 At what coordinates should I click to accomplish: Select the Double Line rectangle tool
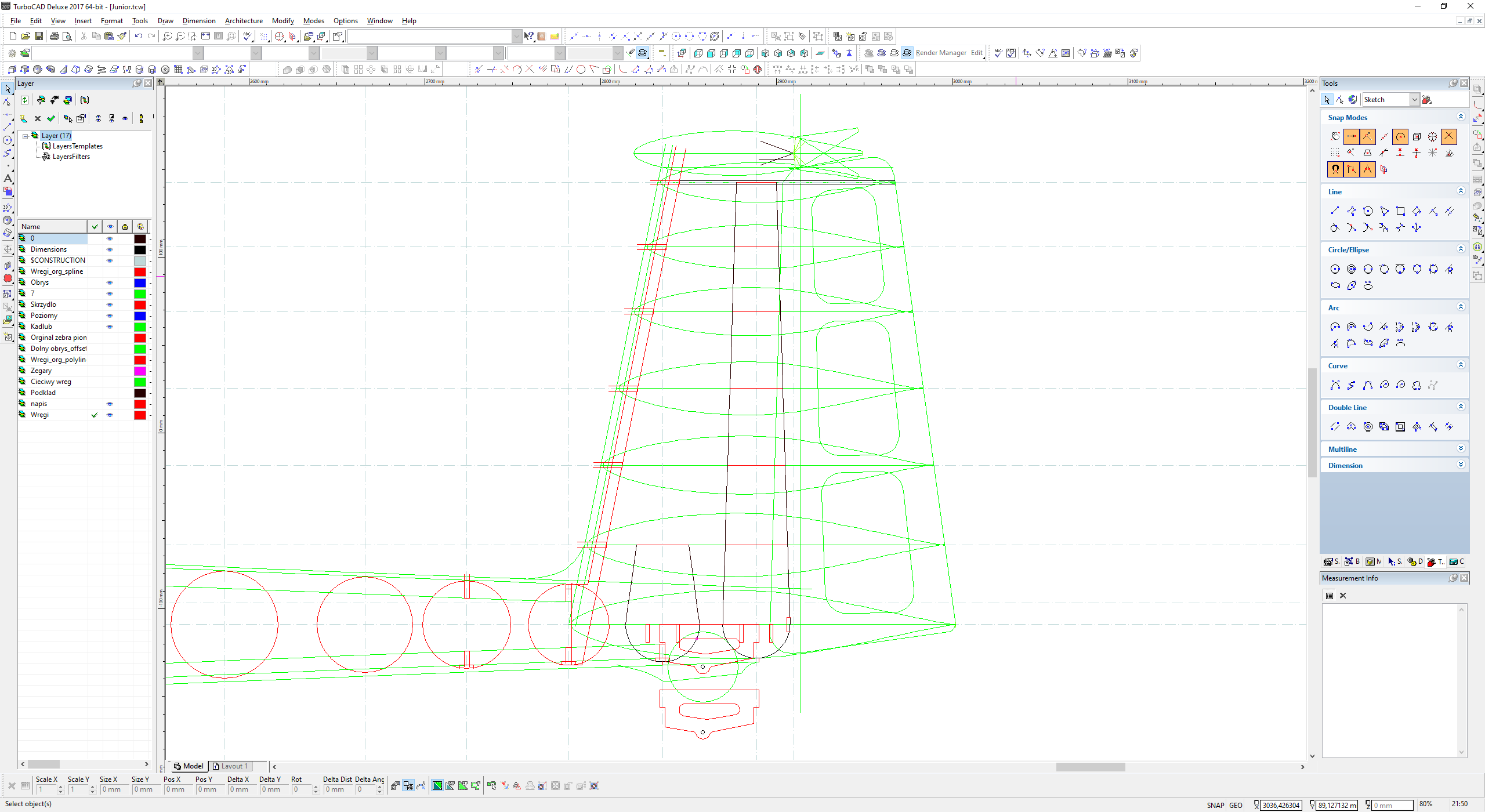pos(1400,427)
